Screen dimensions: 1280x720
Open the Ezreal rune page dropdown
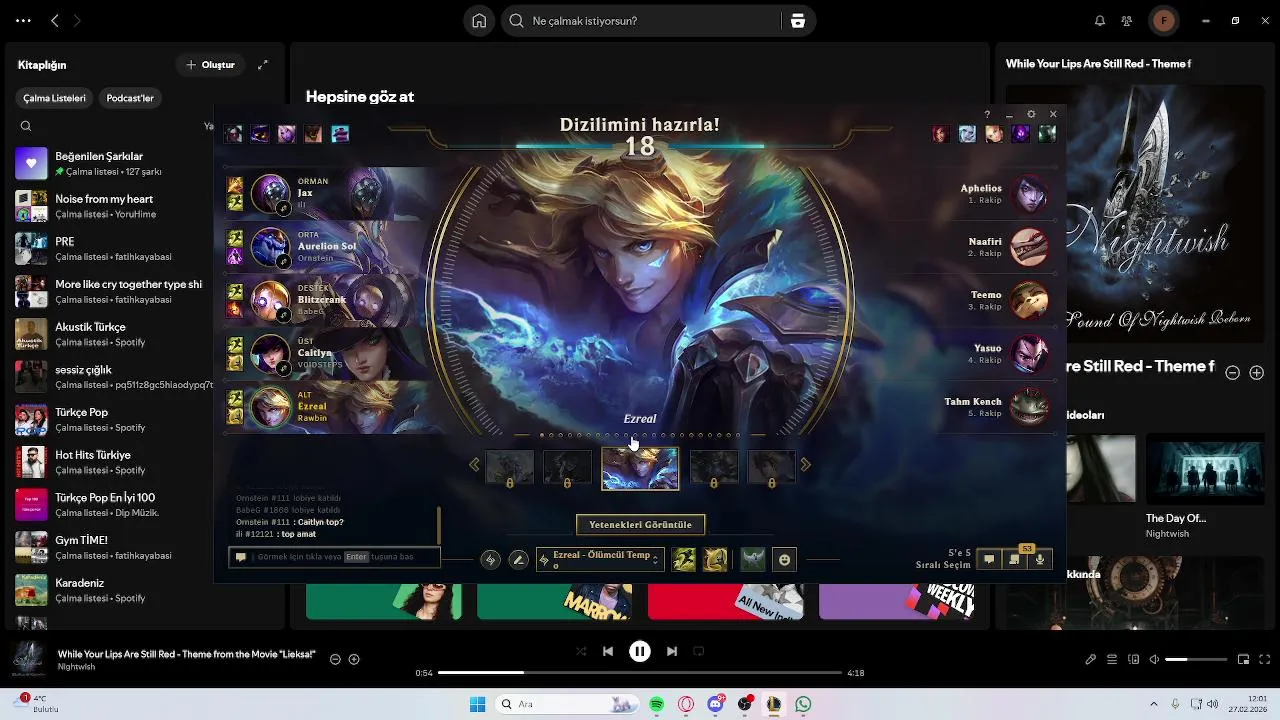click(x=600, y=560)
